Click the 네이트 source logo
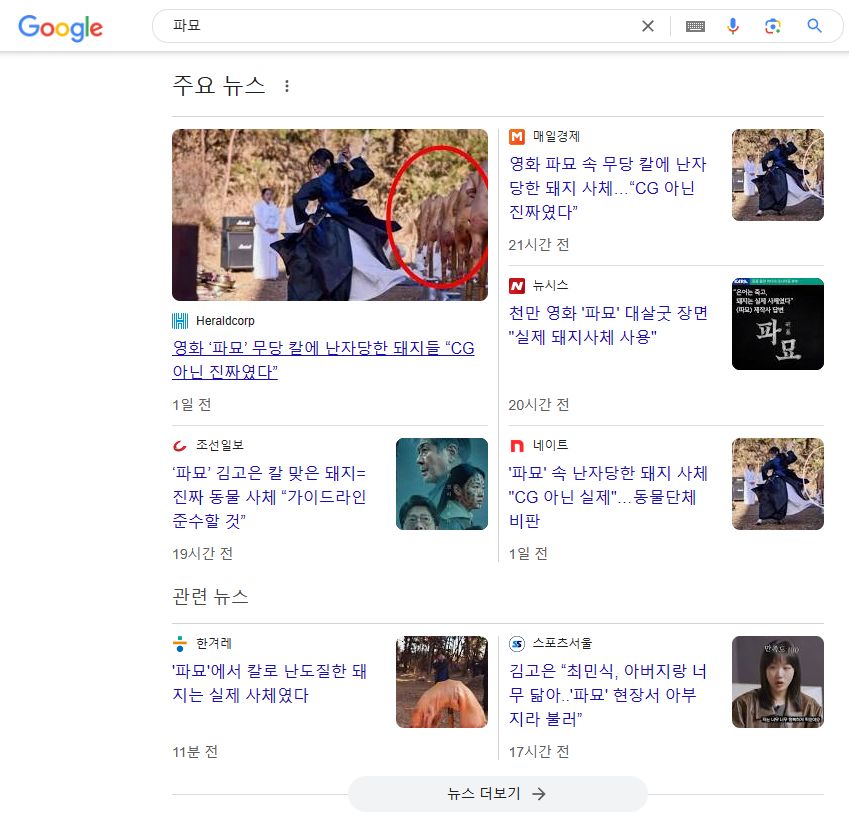The image size is (849, 825). [517, 446]
